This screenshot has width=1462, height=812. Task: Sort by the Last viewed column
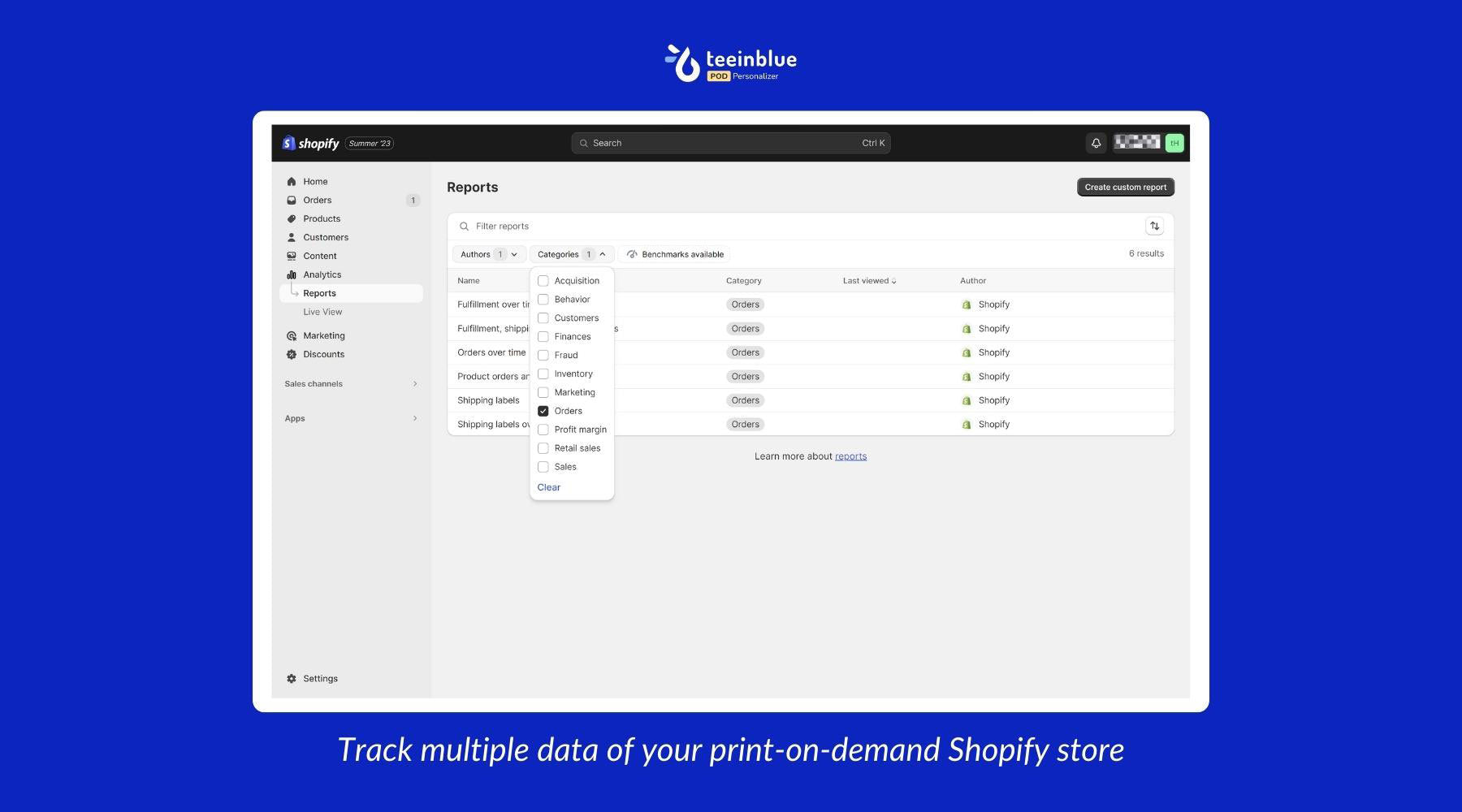point(869,281)
